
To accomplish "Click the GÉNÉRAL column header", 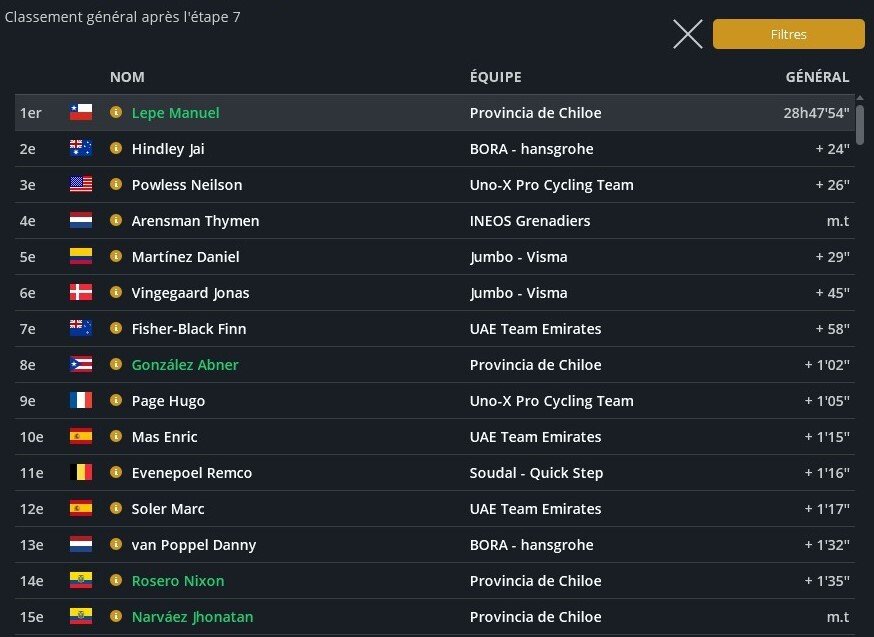I will pyautogui.click(x=817, y=77).
